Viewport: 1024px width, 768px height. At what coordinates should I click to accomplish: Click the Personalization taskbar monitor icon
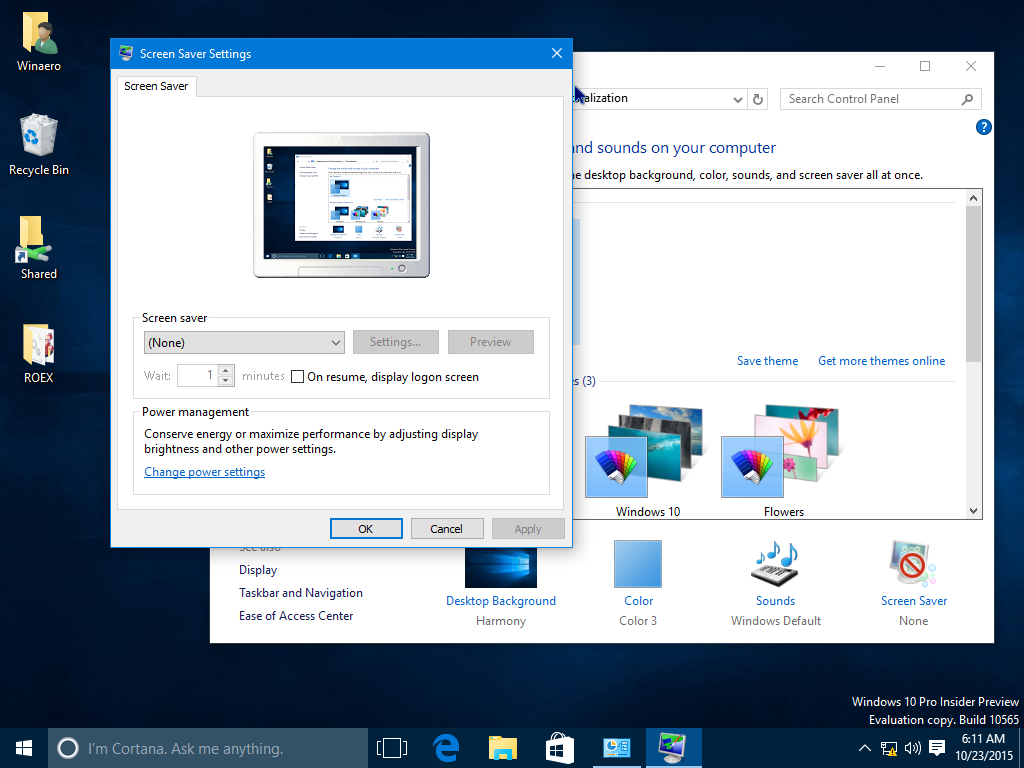click(x=673, y=748)
